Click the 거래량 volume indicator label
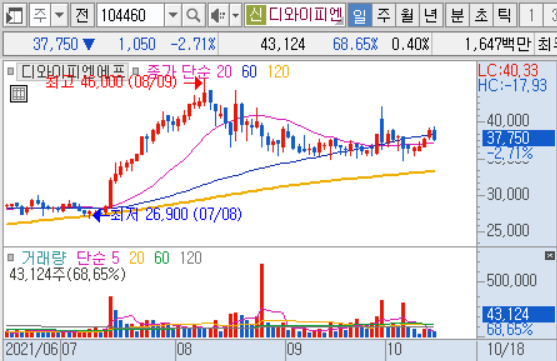The image size is (557, 361). coord(44,257)
